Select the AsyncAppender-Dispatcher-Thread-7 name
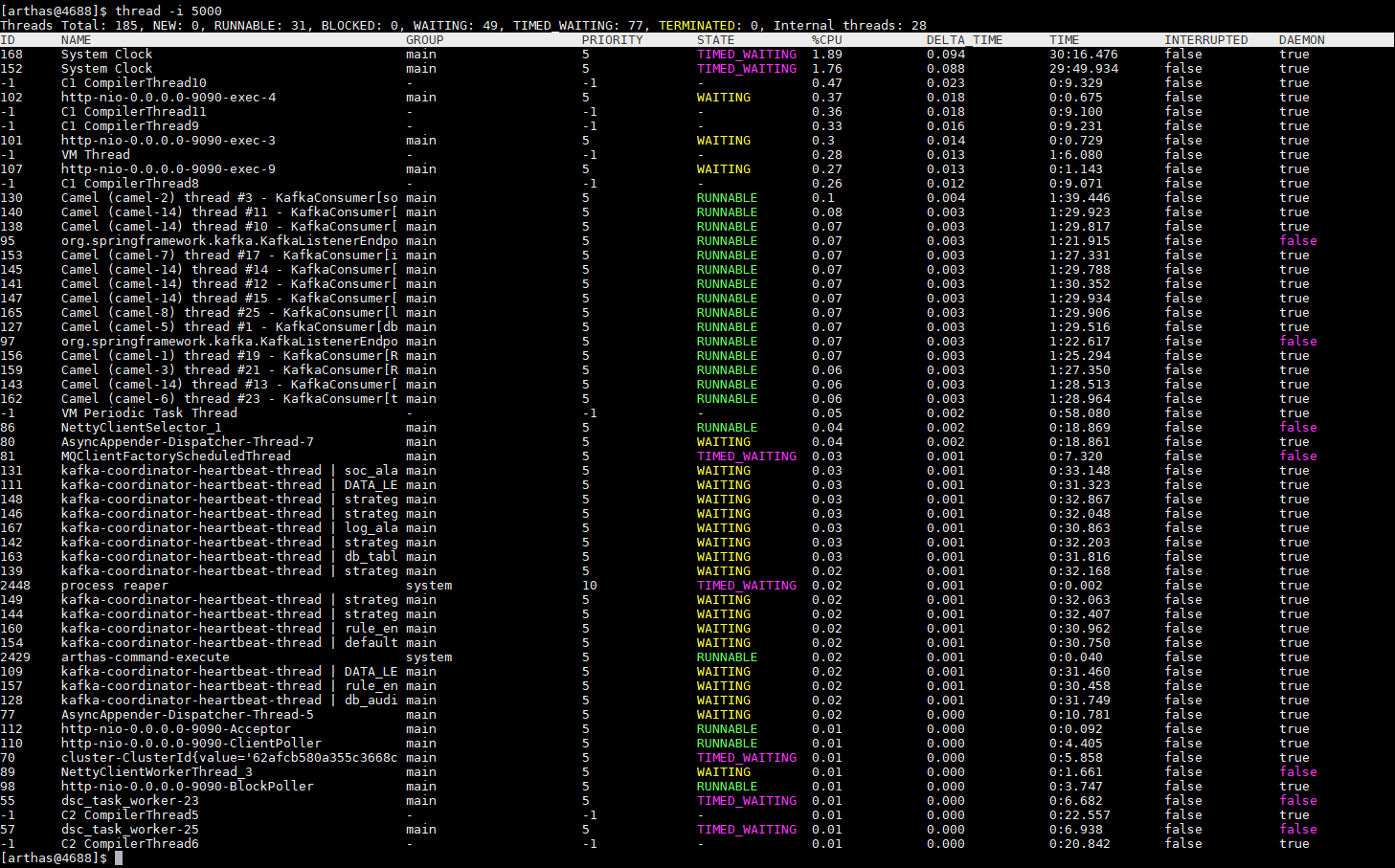This screenshot has width=1395, height=868. click(x=188, y=442)
